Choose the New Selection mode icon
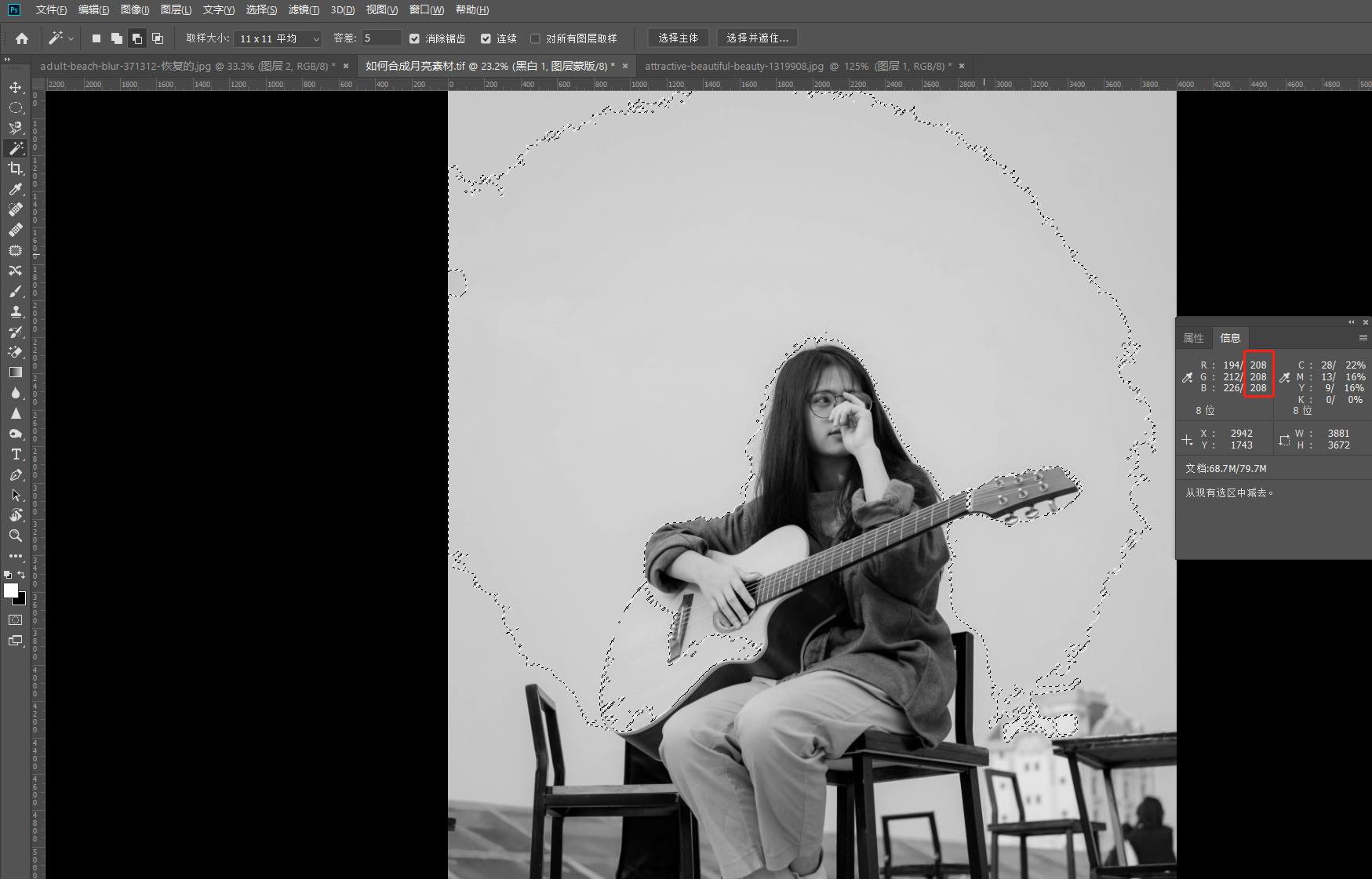Screen dimensions: 1372x879 coord(96,38)
